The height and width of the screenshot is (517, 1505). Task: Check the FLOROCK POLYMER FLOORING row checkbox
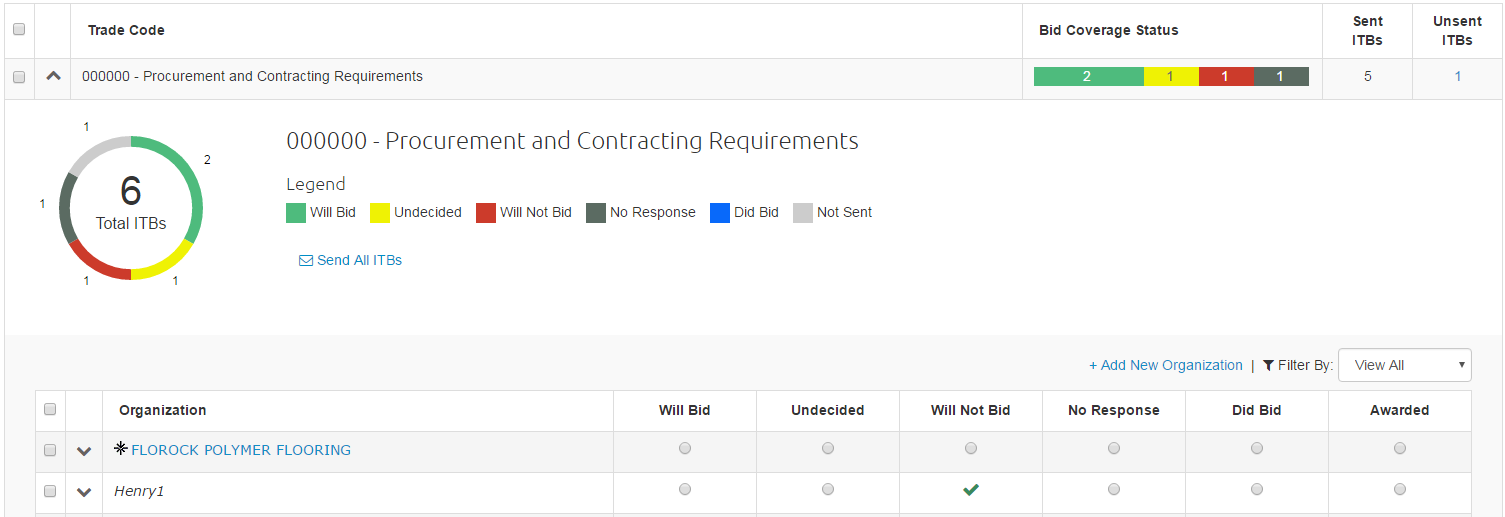tap(50, 450)
